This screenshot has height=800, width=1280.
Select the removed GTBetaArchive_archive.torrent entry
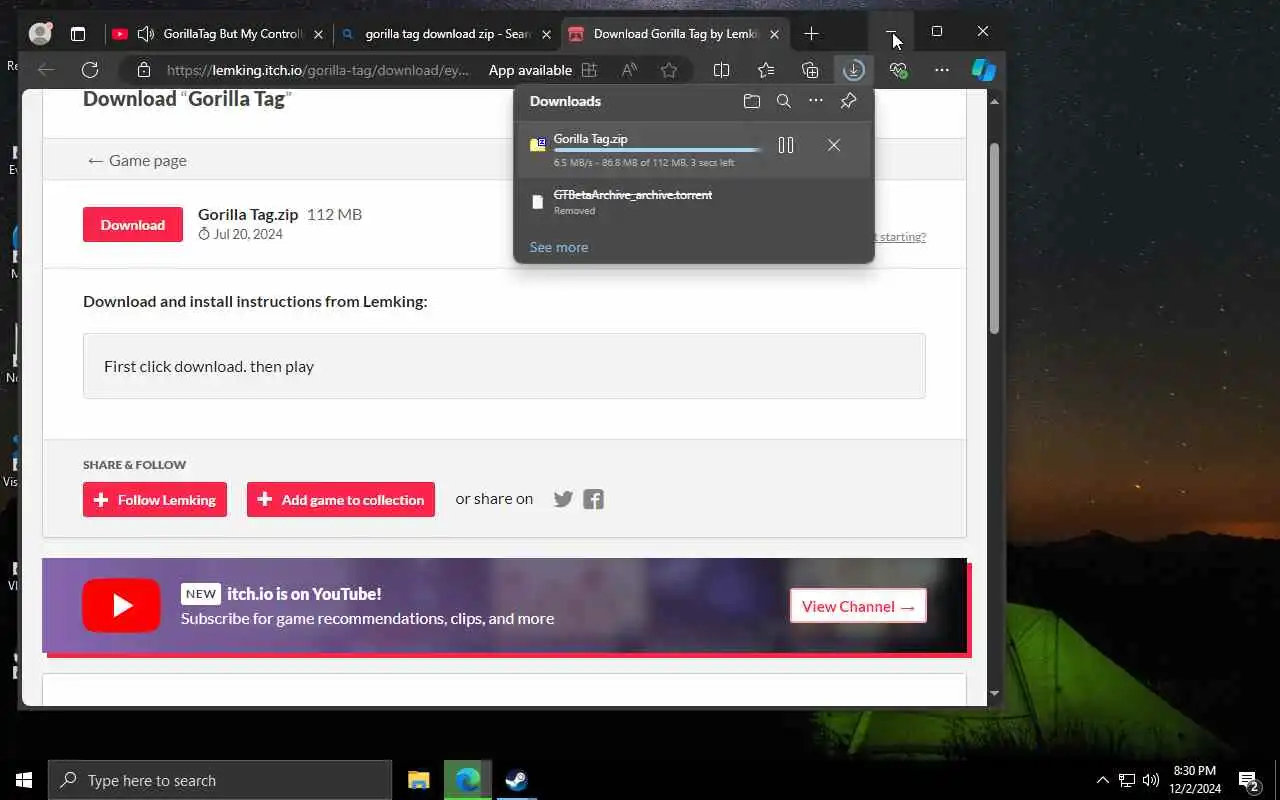(693, 202)
